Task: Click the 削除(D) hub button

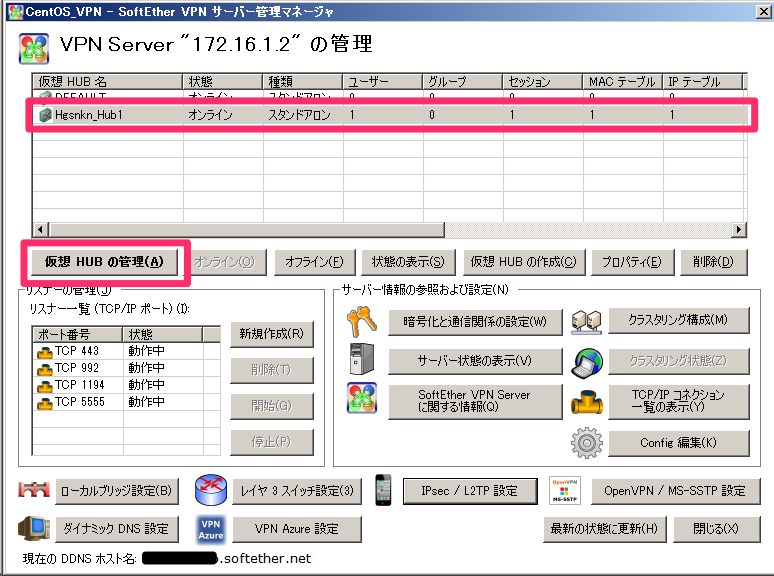Action: coord(713,262)
